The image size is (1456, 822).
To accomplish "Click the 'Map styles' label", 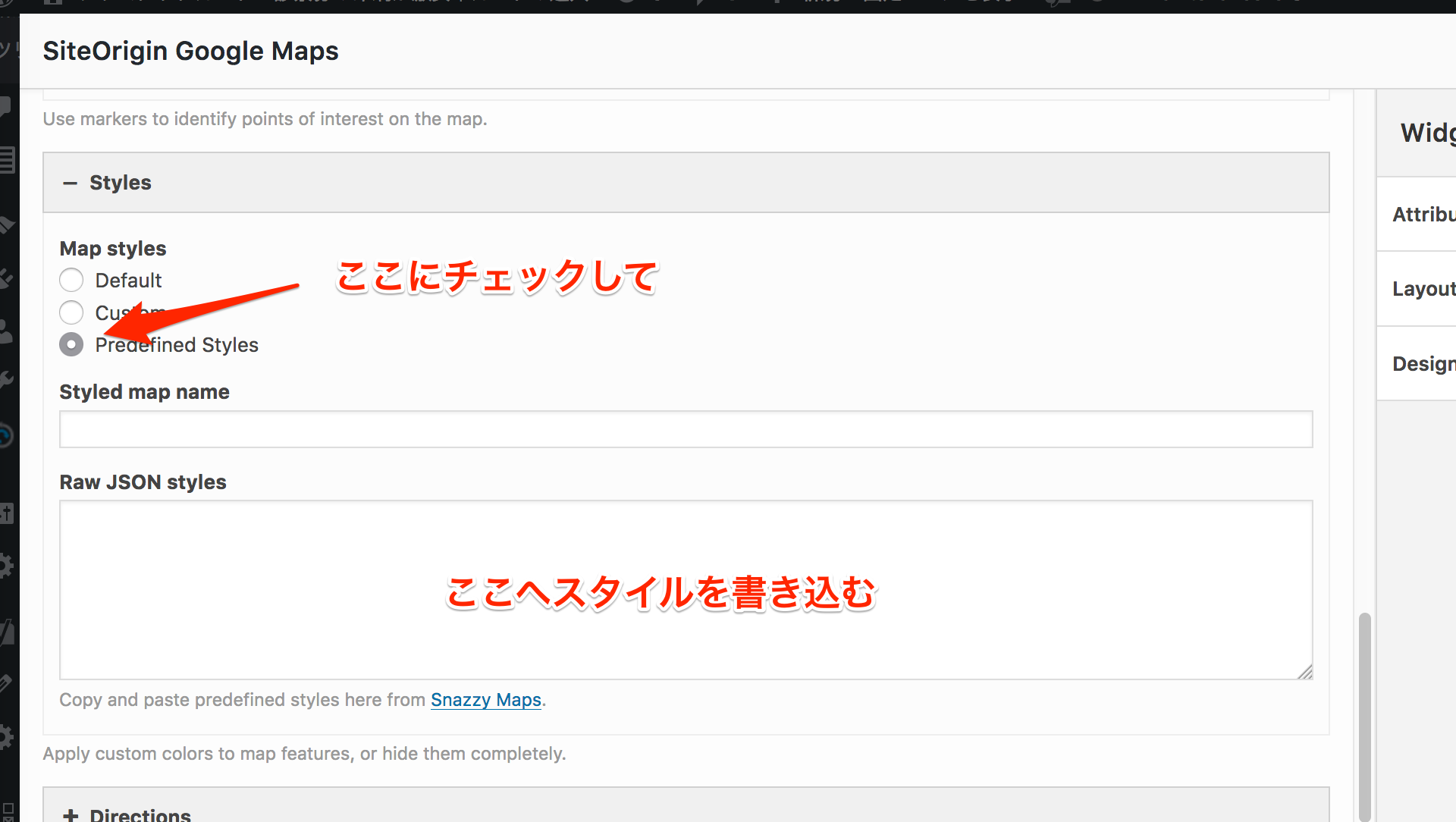I will [113, 249].
